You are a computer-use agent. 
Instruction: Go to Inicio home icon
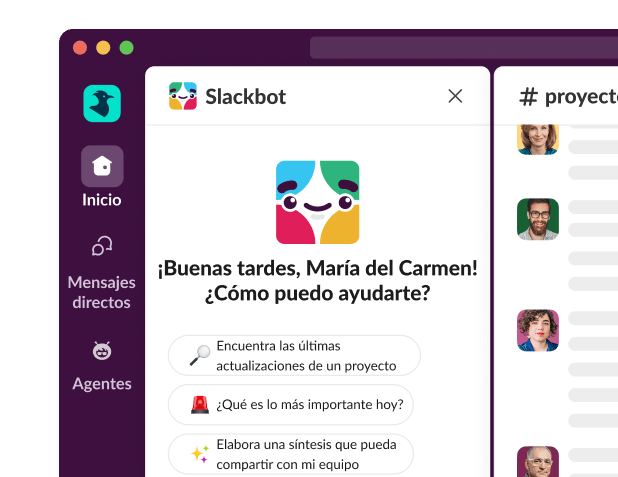[102, 166]
